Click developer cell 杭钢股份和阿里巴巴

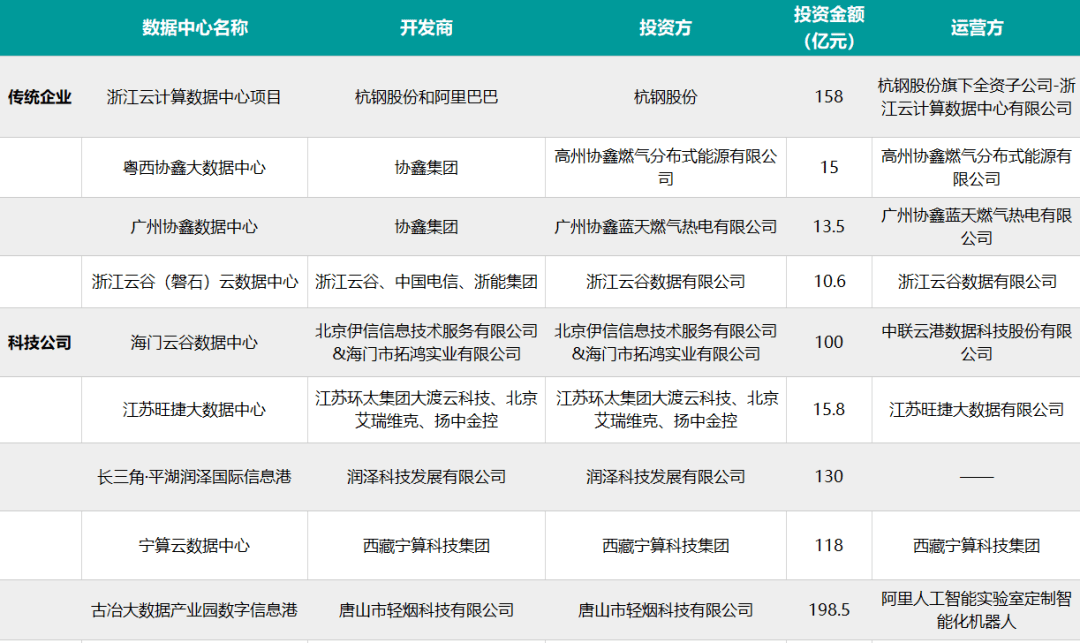[426, 97]
